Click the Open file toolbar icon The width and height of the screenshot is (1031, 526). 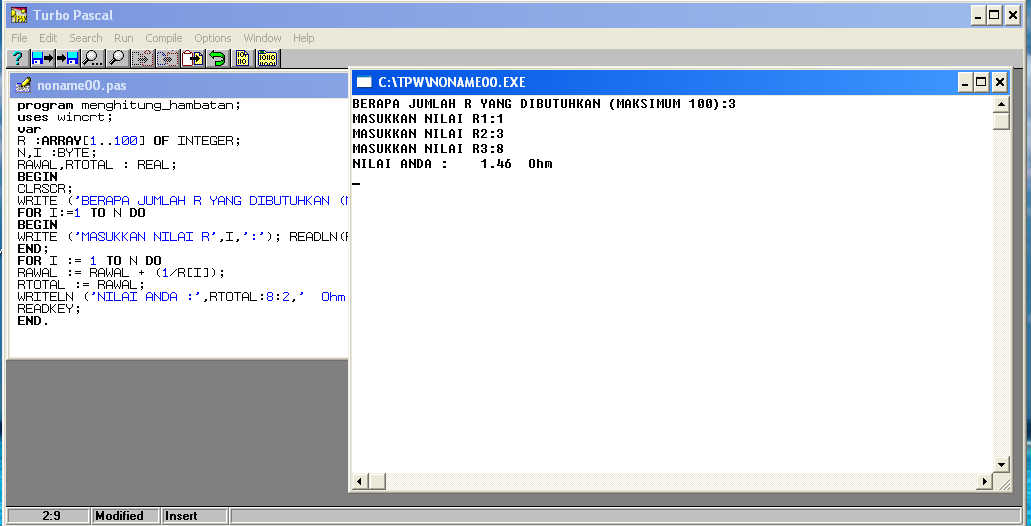(42, 59)
